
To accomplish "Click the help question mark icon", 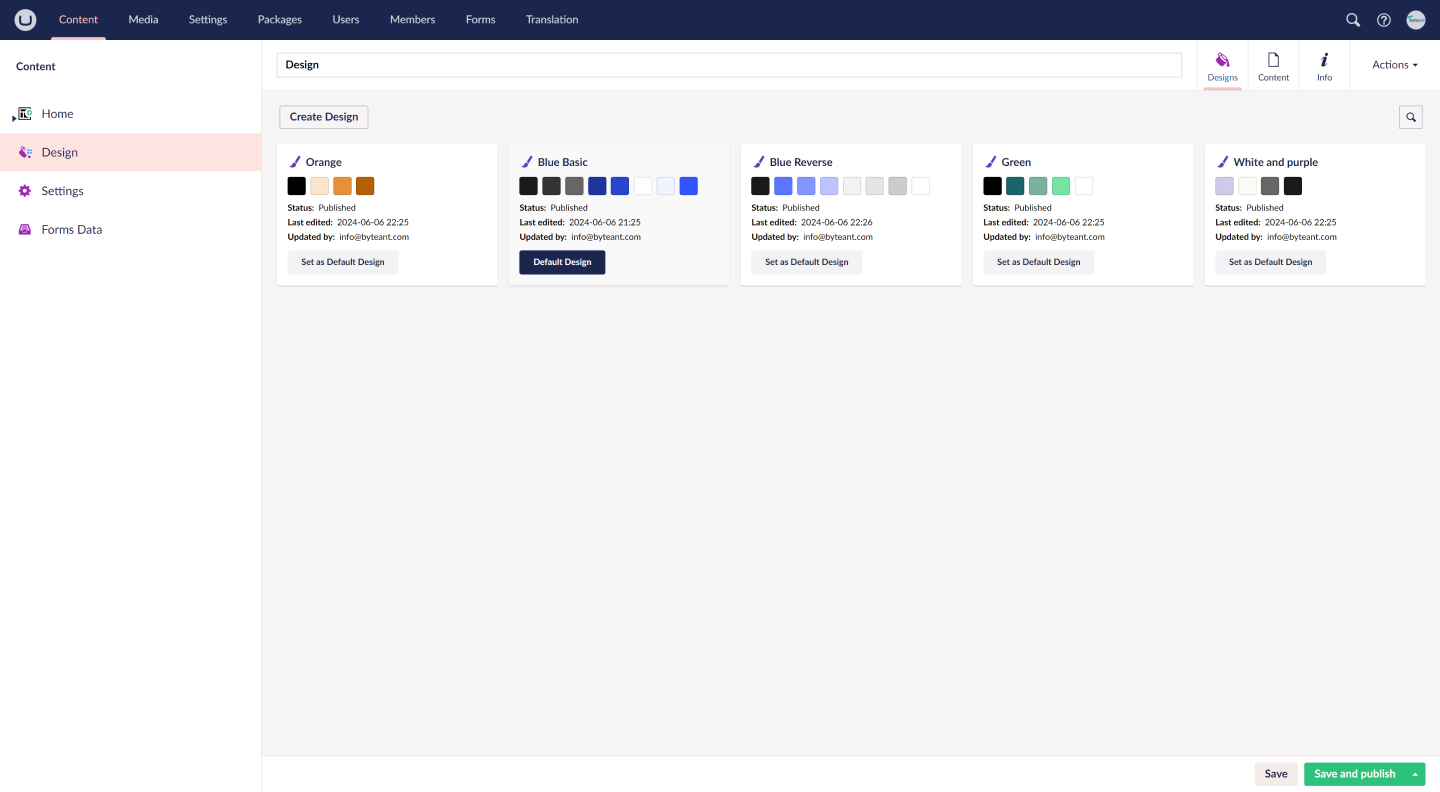I will point(1383,19).
